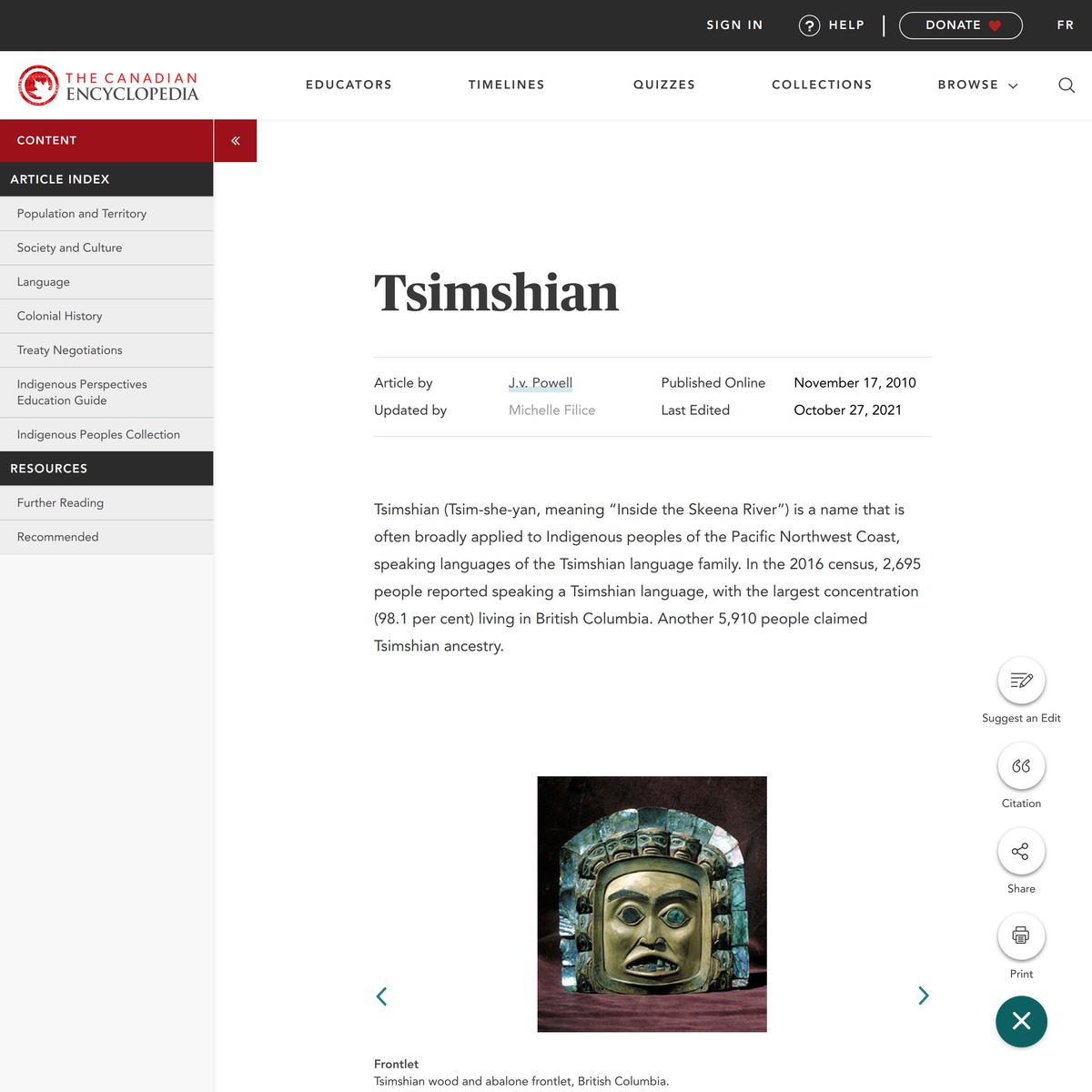Share the article via the Share icon
The width and height of the screenshot is (1092, 1092).
(x=1021, y=852)
